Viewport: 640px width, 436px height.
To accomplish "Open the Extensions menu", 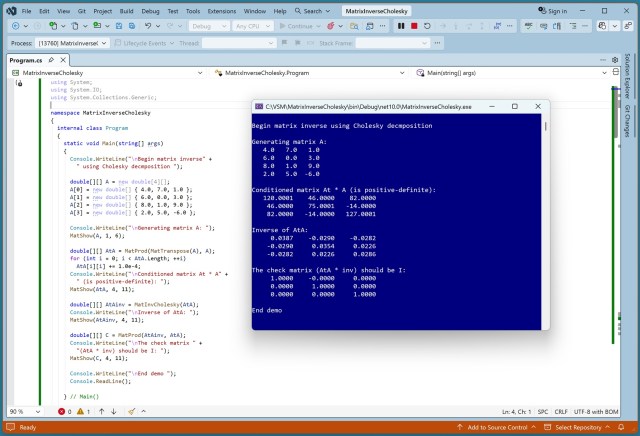I will 222,11.
